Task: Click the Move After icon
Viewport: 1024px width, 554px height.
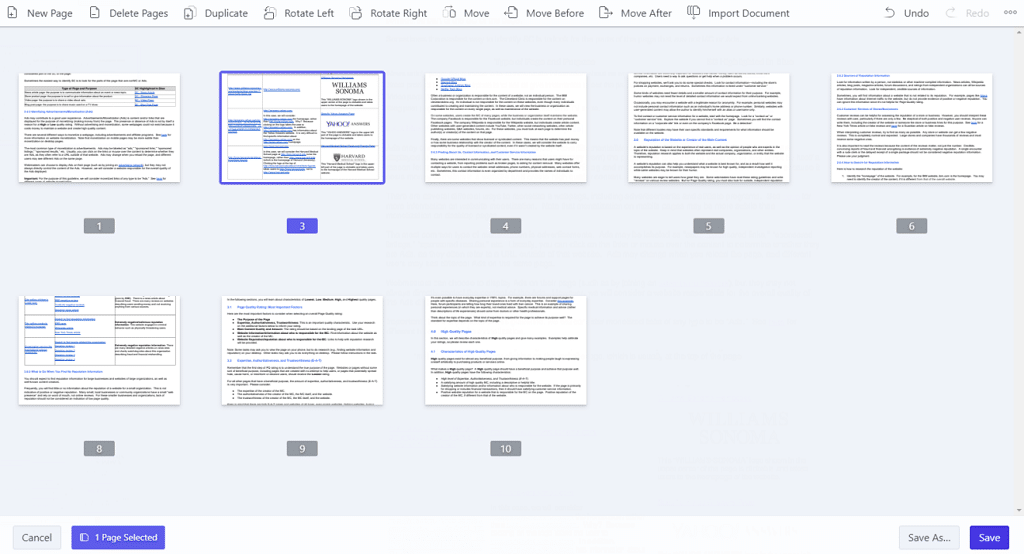Action: [x=606, y=12]
